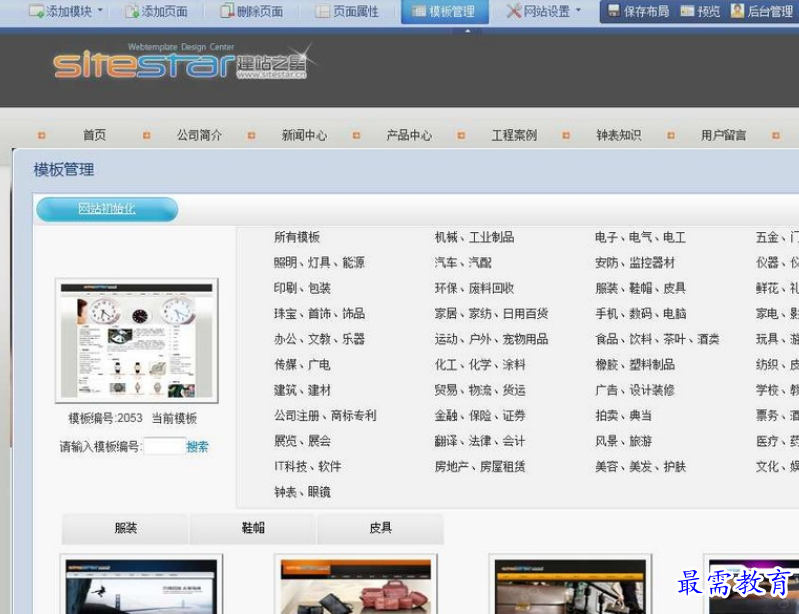Open 钟表知识 navigation item

coord(619,135)
